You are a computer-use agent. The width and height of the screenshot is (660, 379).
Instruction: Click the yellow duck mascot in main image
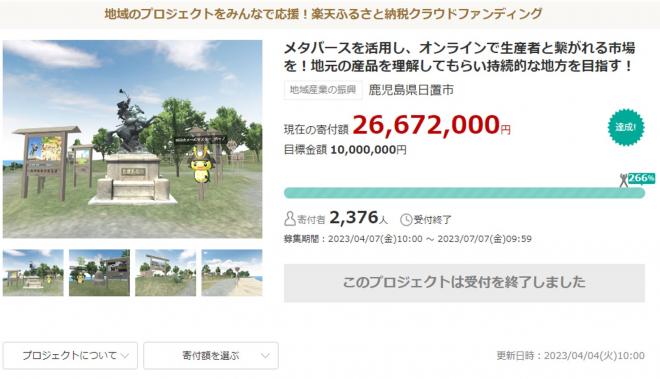coord(201,165)
